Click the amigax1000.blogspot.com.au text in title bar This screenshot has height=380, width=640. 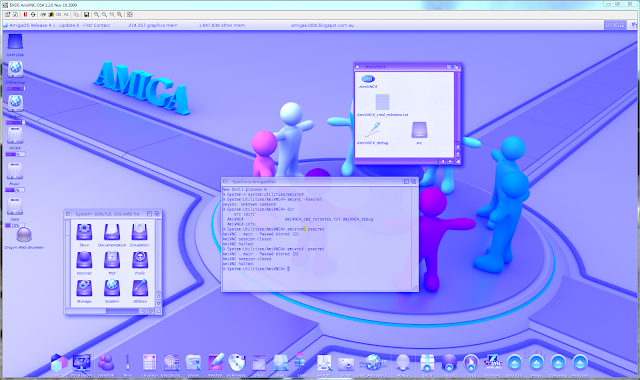click(x=322, y=25)
